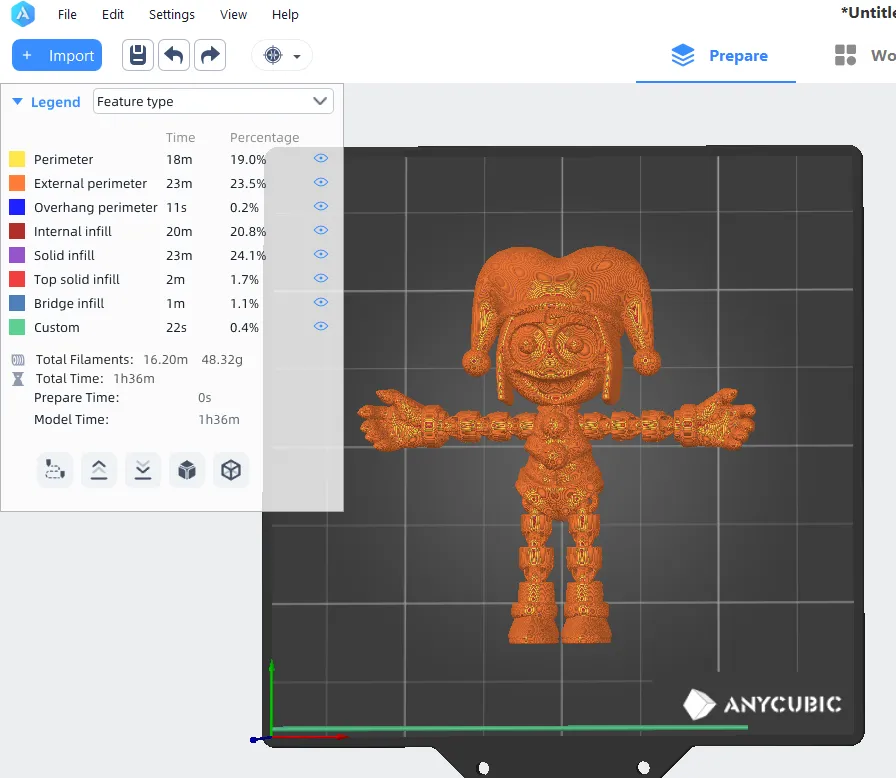Click the Model Time 1h36m value
Screen dimensions: 896x778
pos(219,419)
